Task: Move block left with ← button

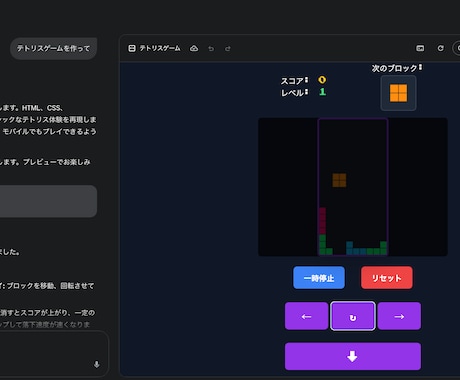Action: [306, 316]
